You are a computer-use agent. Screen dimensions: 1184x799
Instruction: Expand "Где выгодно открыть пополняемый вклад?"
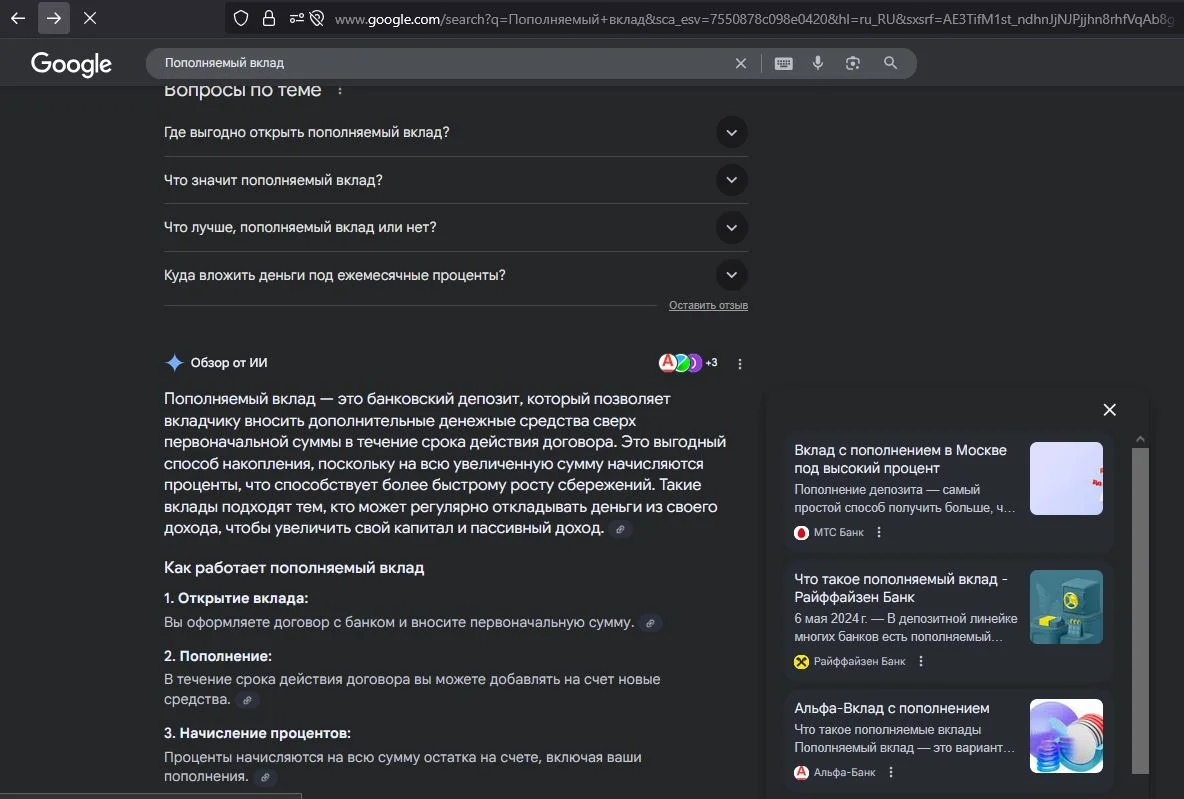tap(731, 132)
